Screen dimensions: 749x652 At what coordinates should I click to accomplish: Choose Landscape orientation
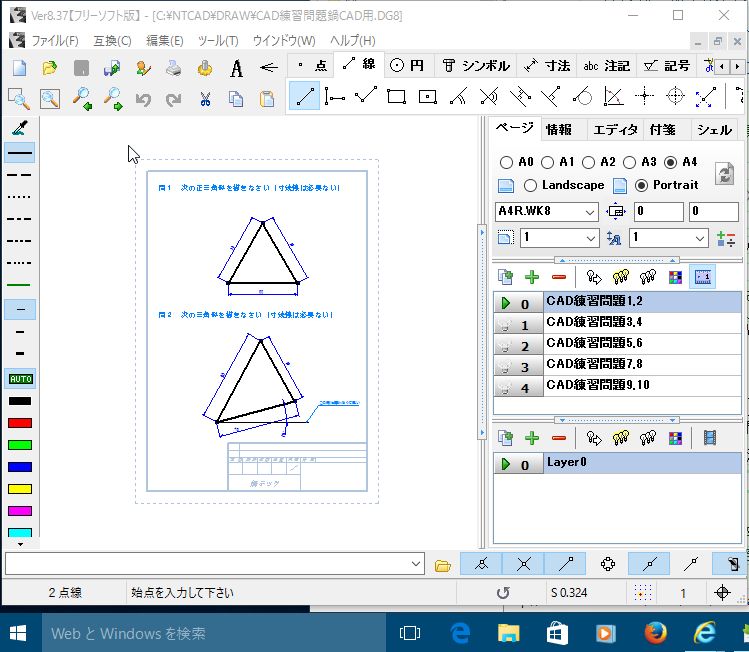click(x=530, y=185)
